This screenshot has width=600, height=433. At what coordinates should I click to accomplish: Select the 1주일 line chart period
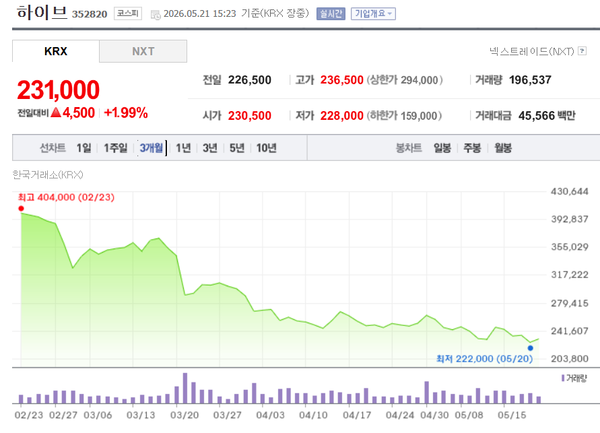[x=115, y=148]
